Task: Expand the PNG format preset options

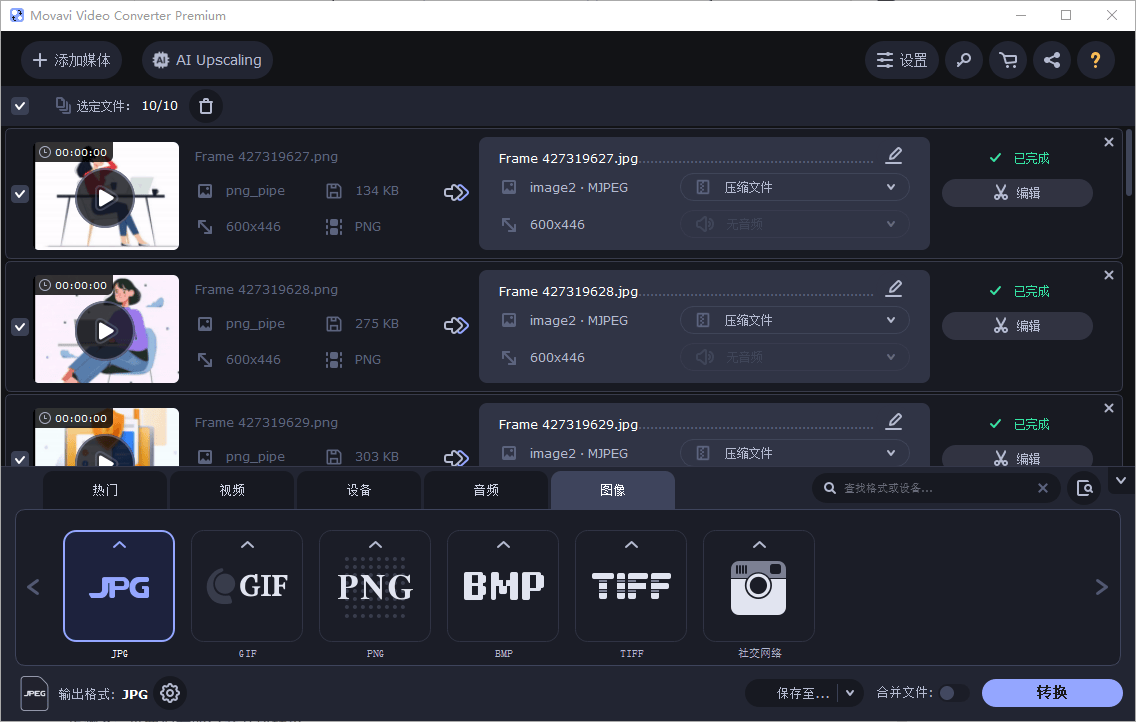Action: point(375,545)
